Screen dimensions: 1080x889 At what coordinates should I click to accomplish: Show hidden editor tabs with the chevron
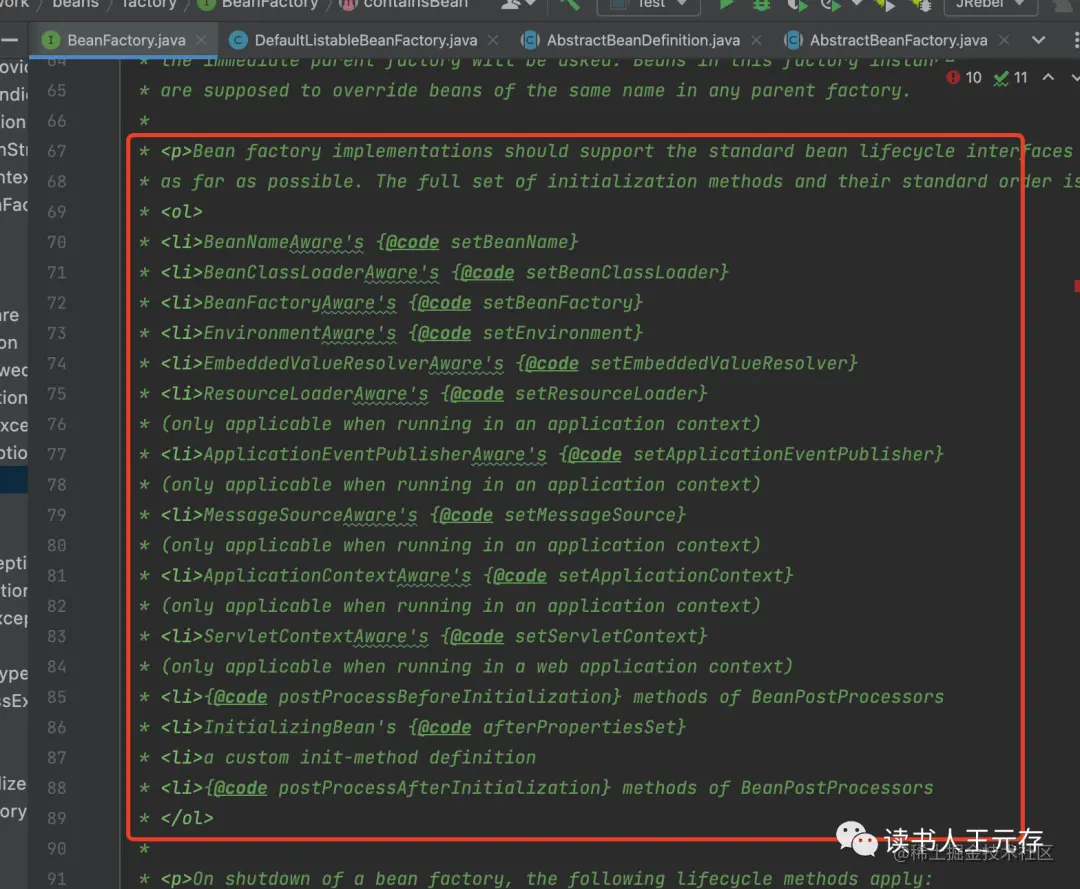(x=1038, y=40)
